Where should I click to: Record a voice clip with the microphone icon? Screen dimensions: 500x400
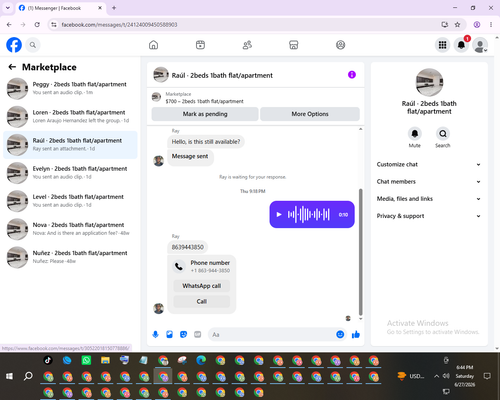[x=155, y=334]
